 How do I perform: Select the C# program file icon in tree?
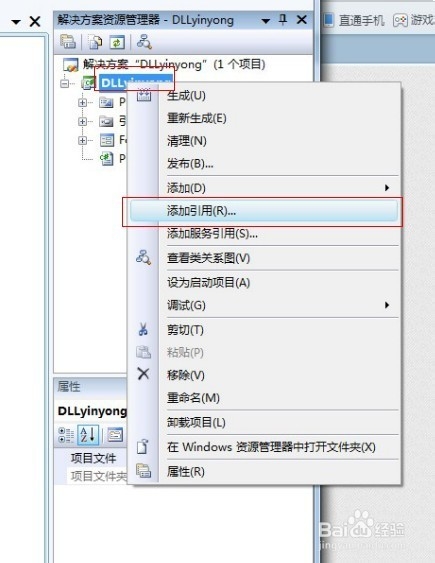tap(107, 158)
